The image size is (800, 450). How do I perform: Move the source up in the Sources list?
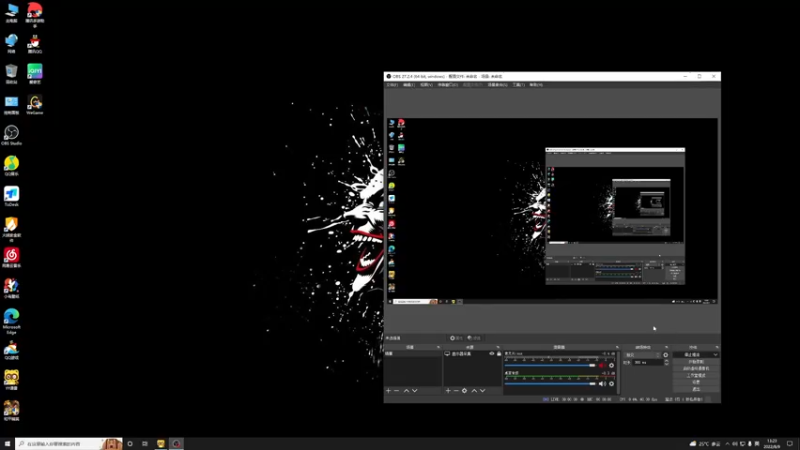click(474, 391)
